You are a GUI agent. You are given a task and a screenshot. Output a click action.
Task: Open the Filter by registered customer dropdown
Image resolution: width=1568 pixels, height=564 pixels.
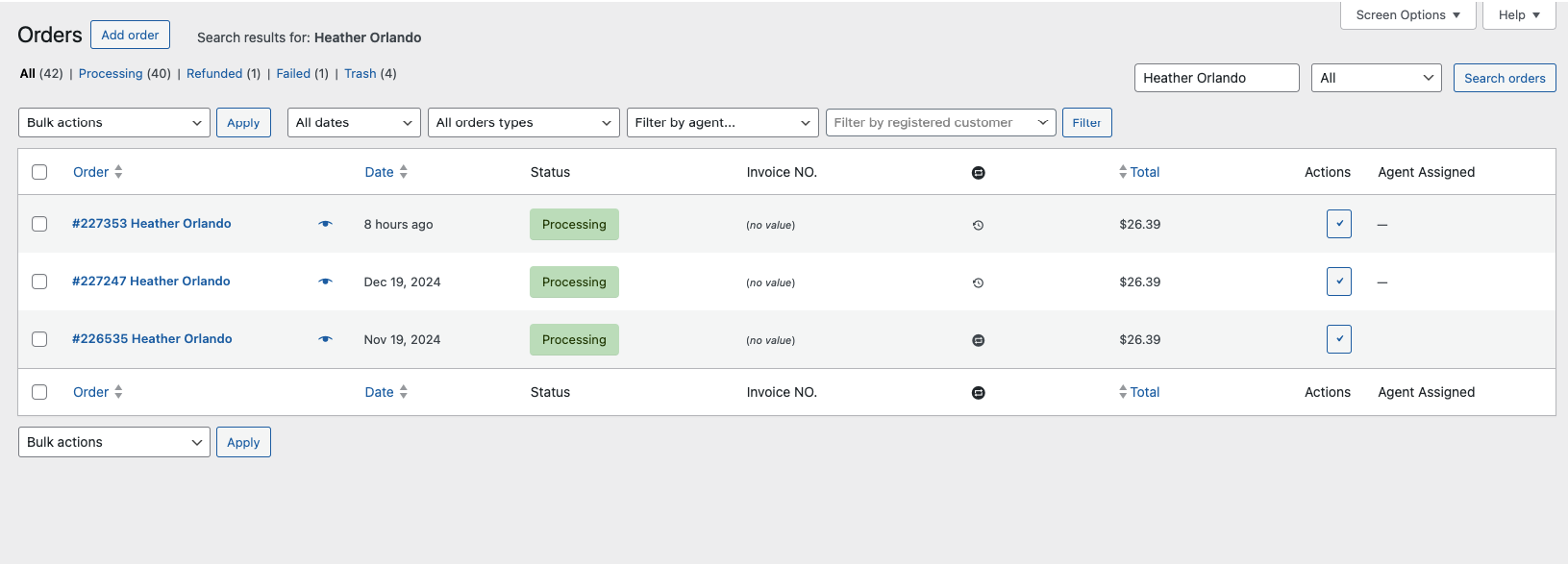(941, 123)
